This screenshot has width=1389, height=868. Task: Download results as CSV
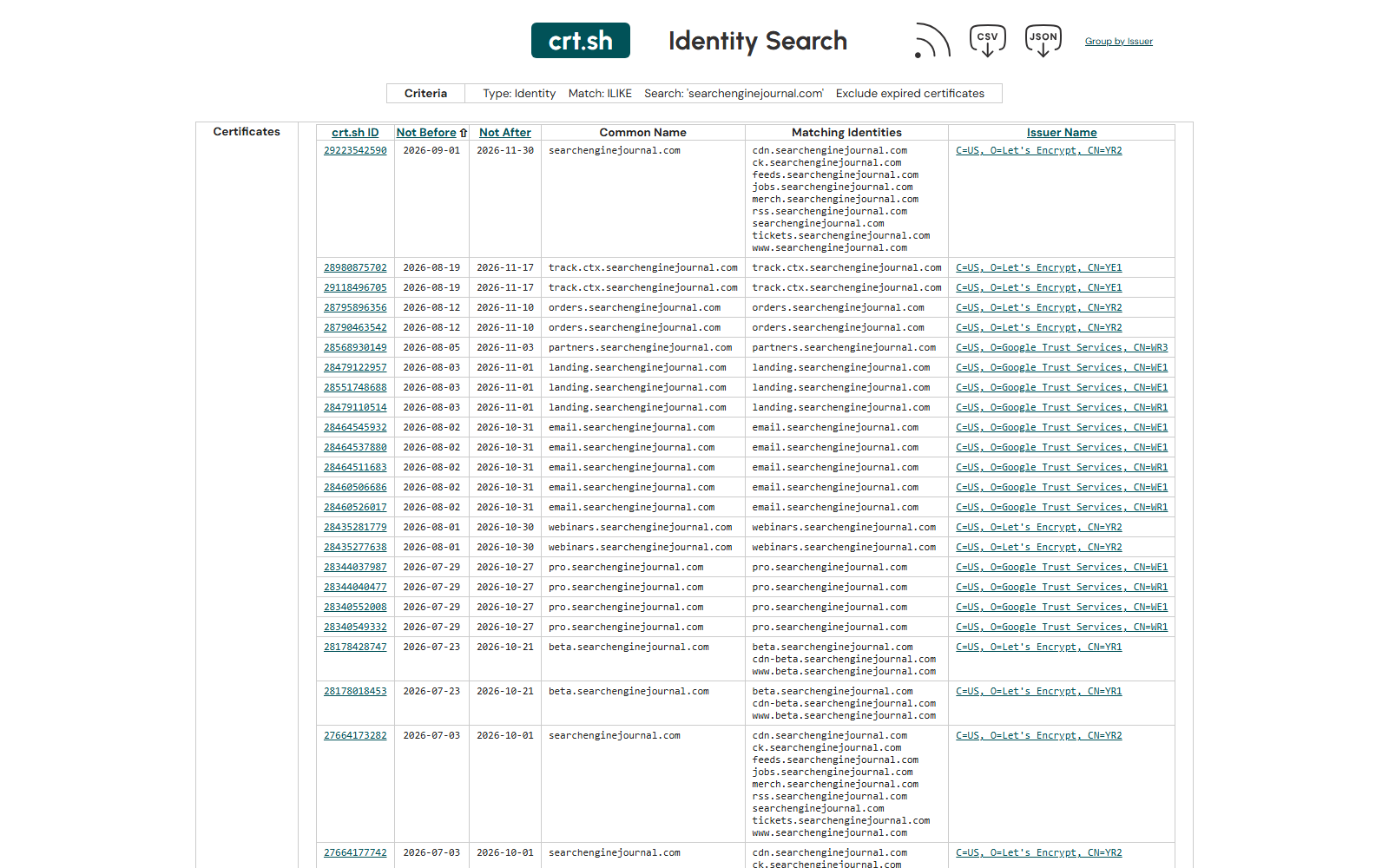point(987,41)
